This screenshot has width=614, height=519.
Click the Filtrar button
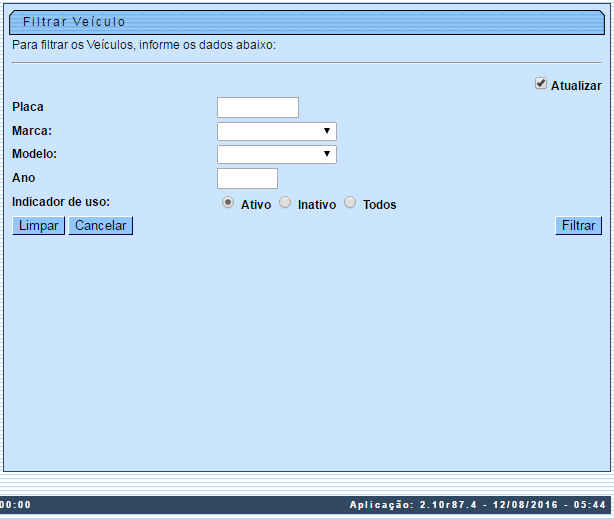[x=578, y=226]
